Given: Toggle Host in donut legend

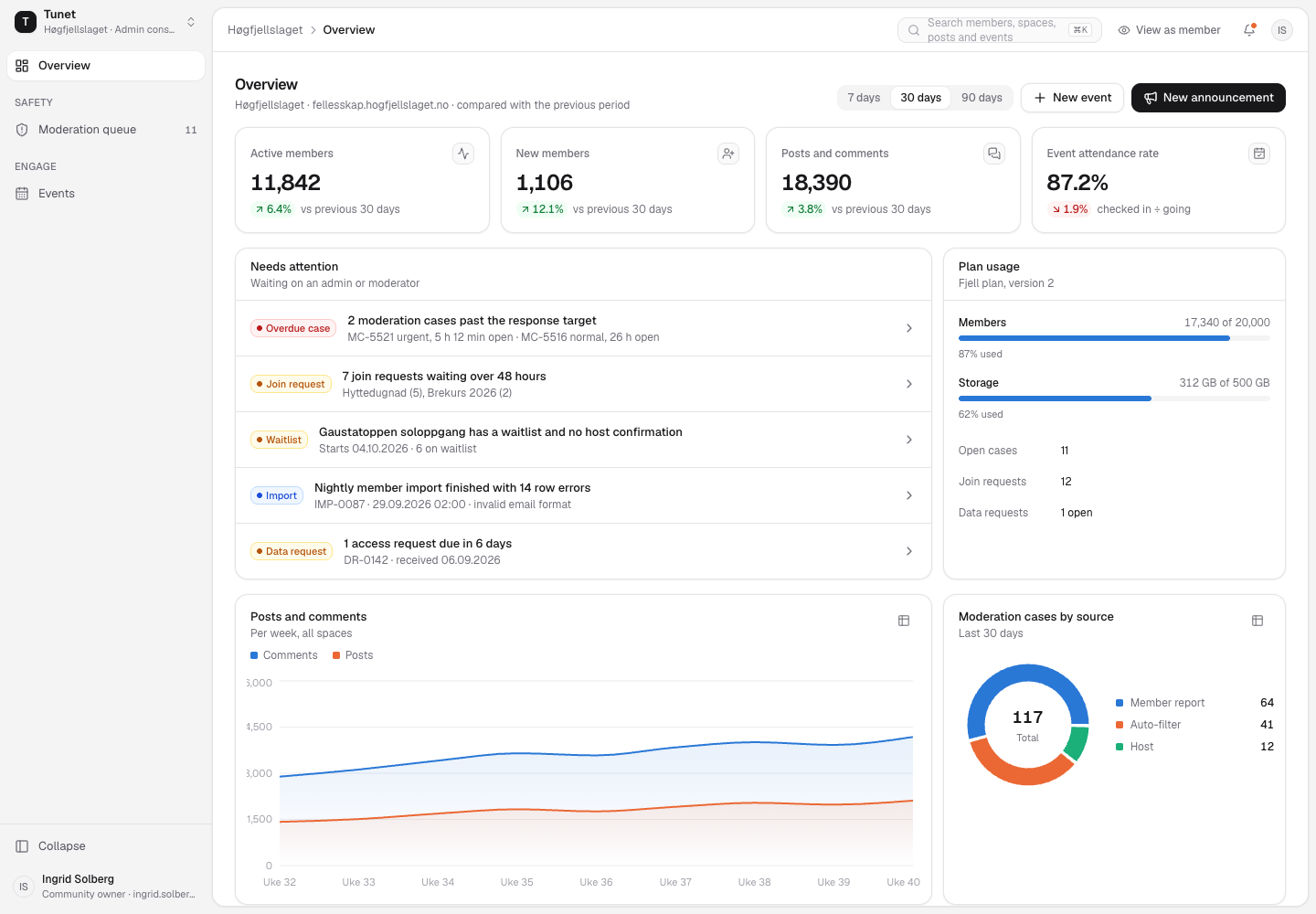Looking at the screenshot, I should pyautogui.click(x=1194, y=747).
